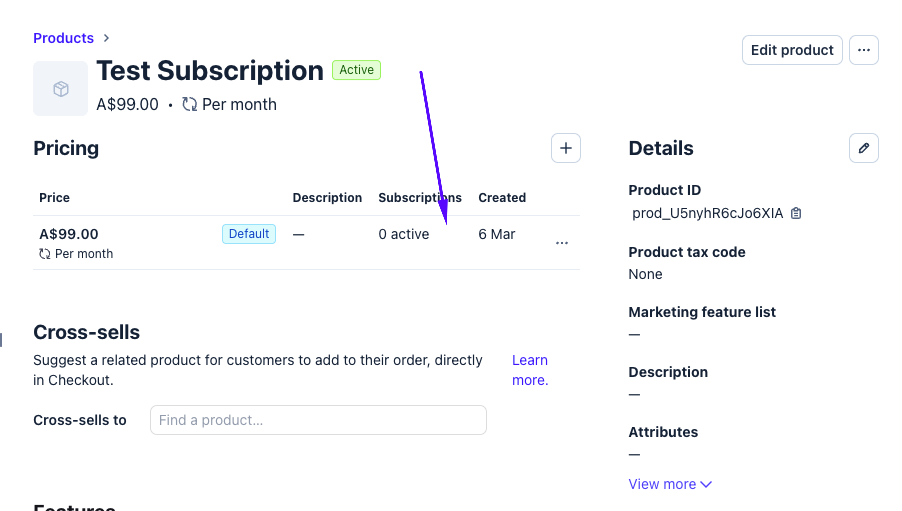
Task: Open the A$99.00 price row
Action: pos(70,235)
